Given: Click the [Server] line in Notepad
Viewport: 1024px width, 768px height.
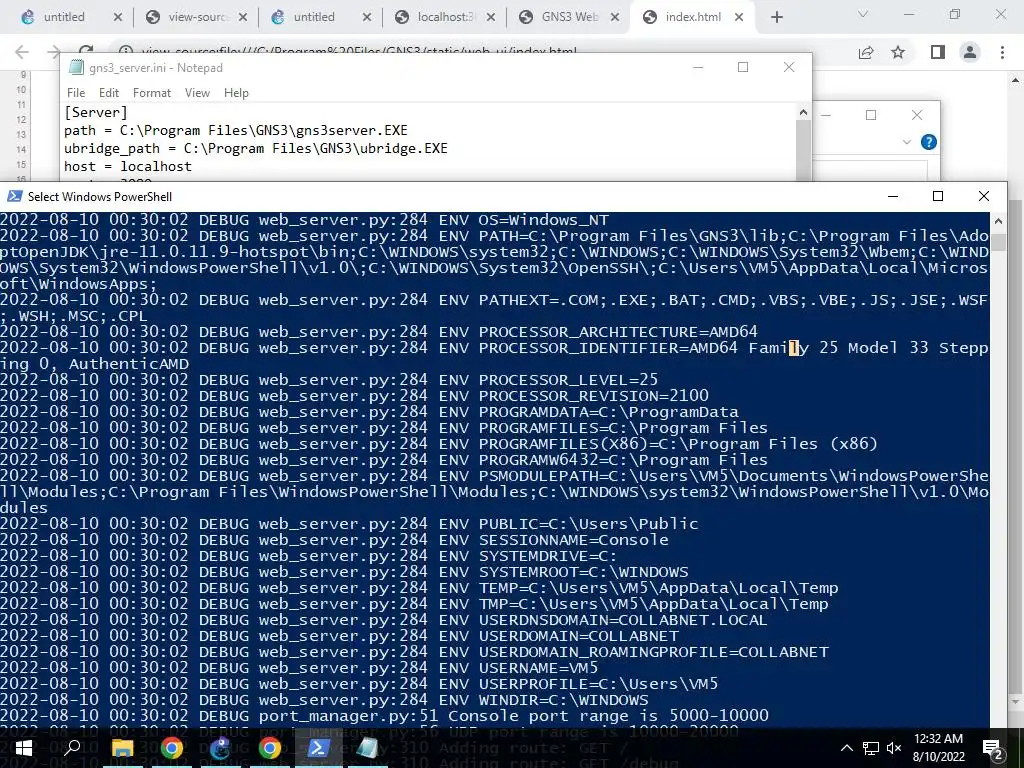Looking at the screenshot, I should coord(96,112).
